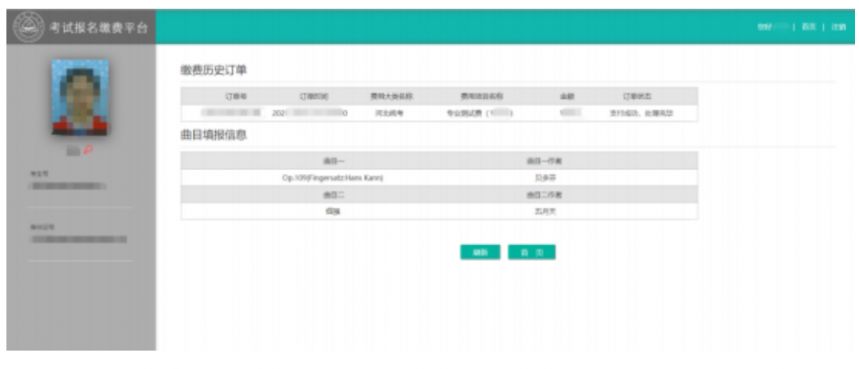Click the order time cell starting with 202
This screenshot has height=369, width=859.
coord(310,113)
